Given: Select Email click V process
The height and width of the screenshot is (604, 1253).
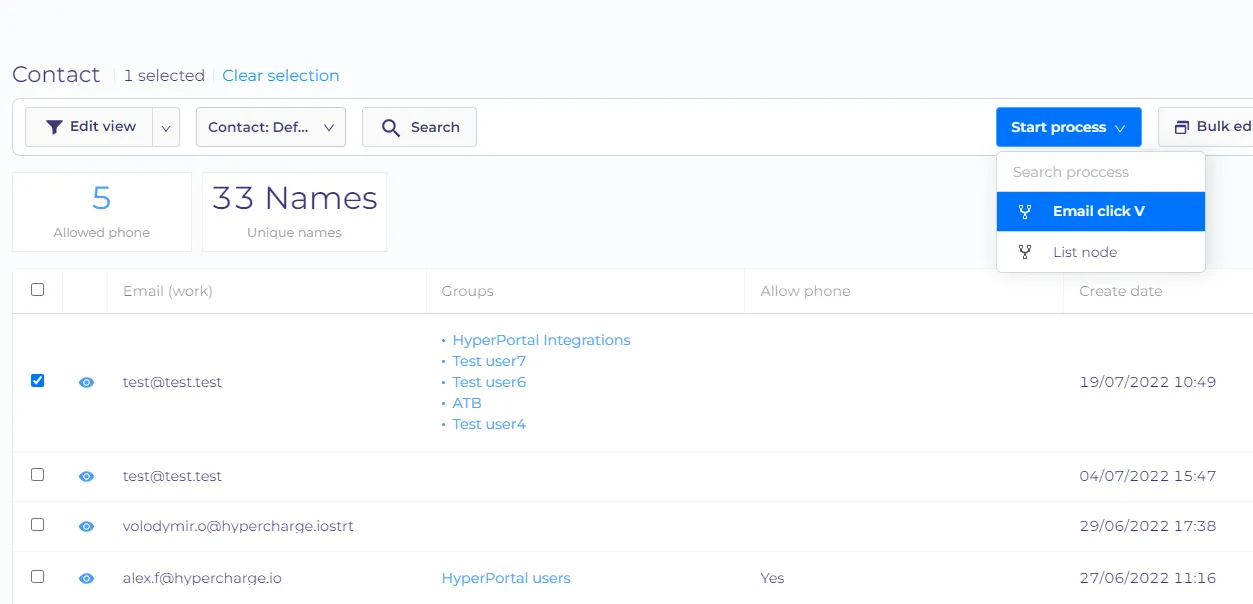Looking at the screenshot, I should (x=1101, y=211).
